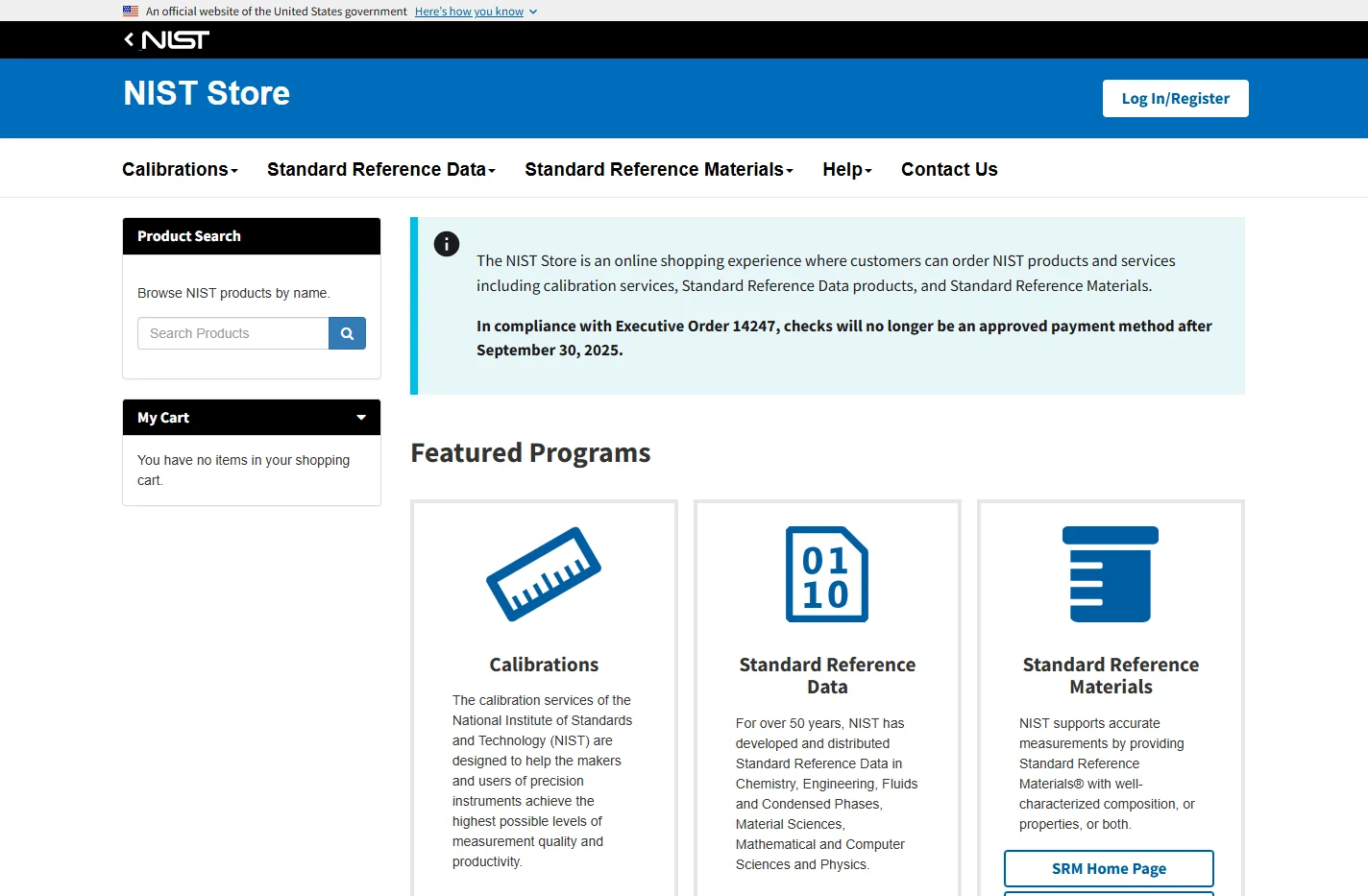This screenshot has width=1368, height=896.
Task: Focus the Search Products field
Action: (233, 333)
